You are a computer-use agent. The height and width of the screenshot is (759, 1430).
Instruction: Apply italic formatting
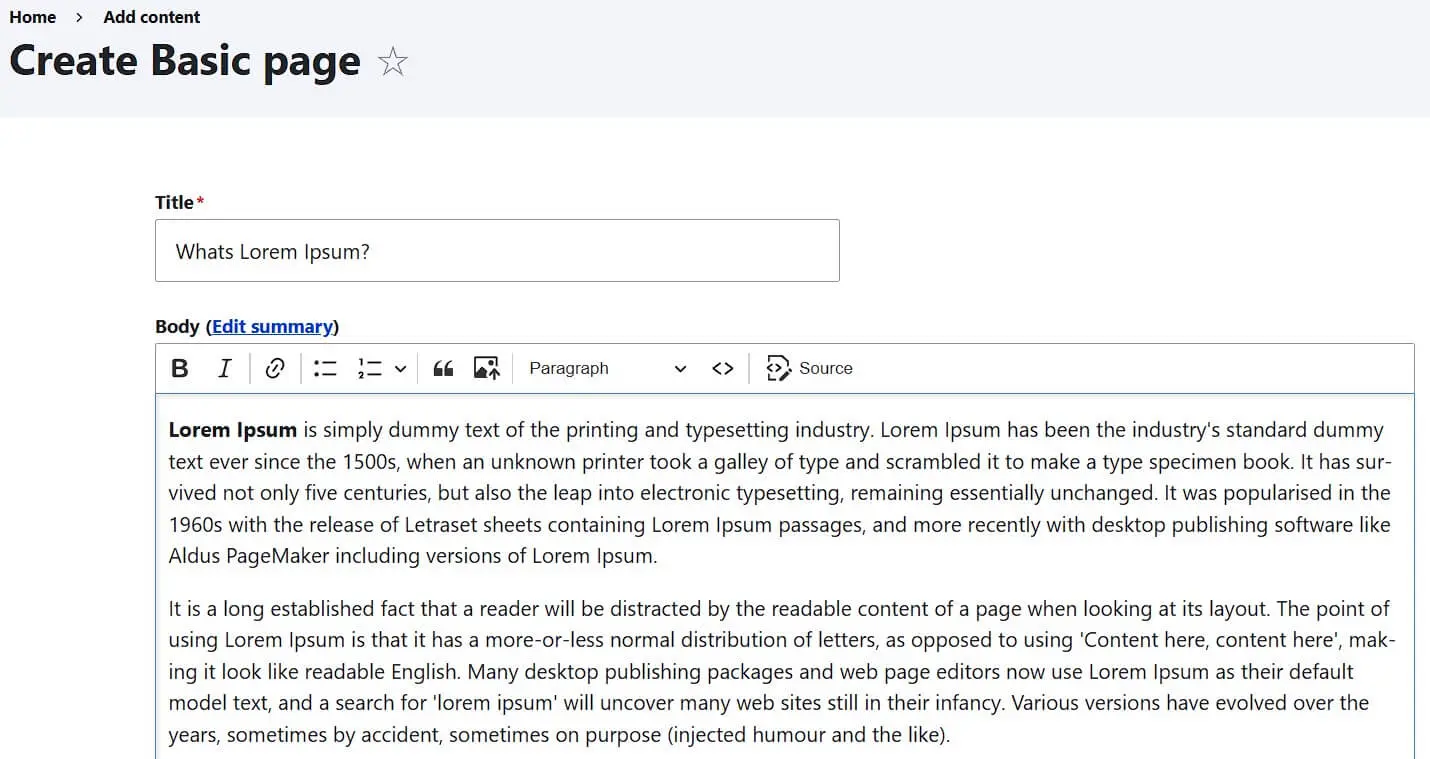tap(224, 368)
